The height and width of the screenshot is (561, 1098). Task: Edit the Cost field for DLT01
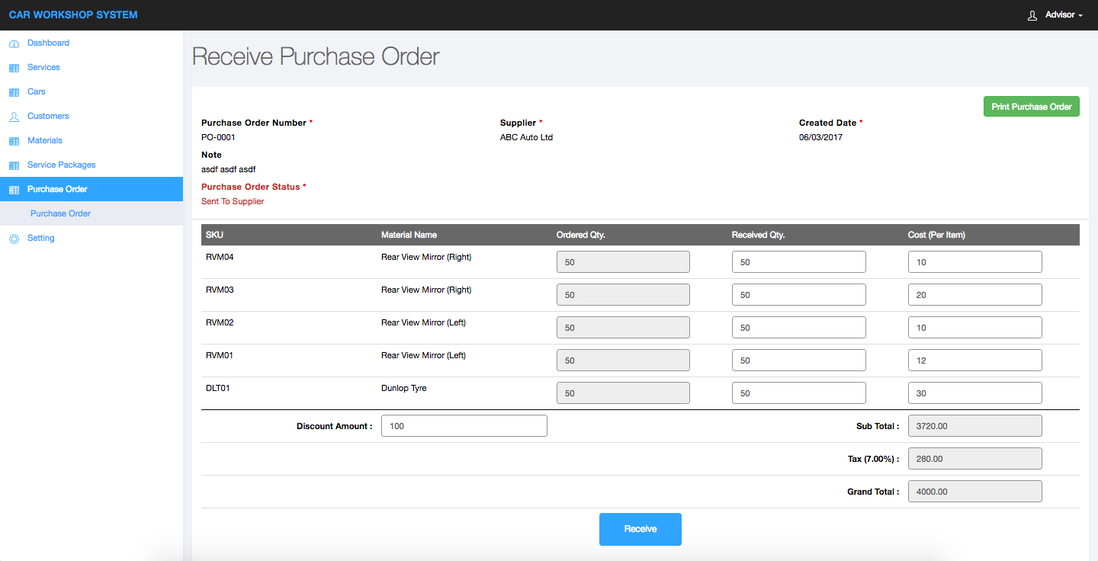pyautogui.click(x=974, y=393)
